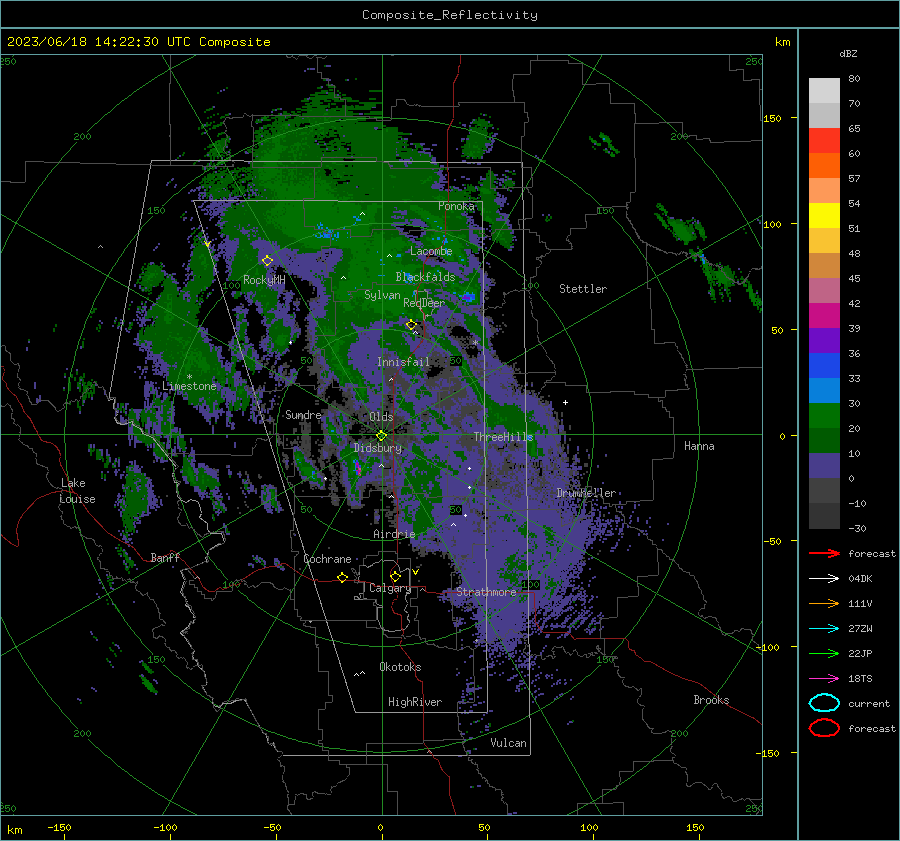Select the green 30-20 dBZ swatch
900x841 pixels.
(824, 416)
